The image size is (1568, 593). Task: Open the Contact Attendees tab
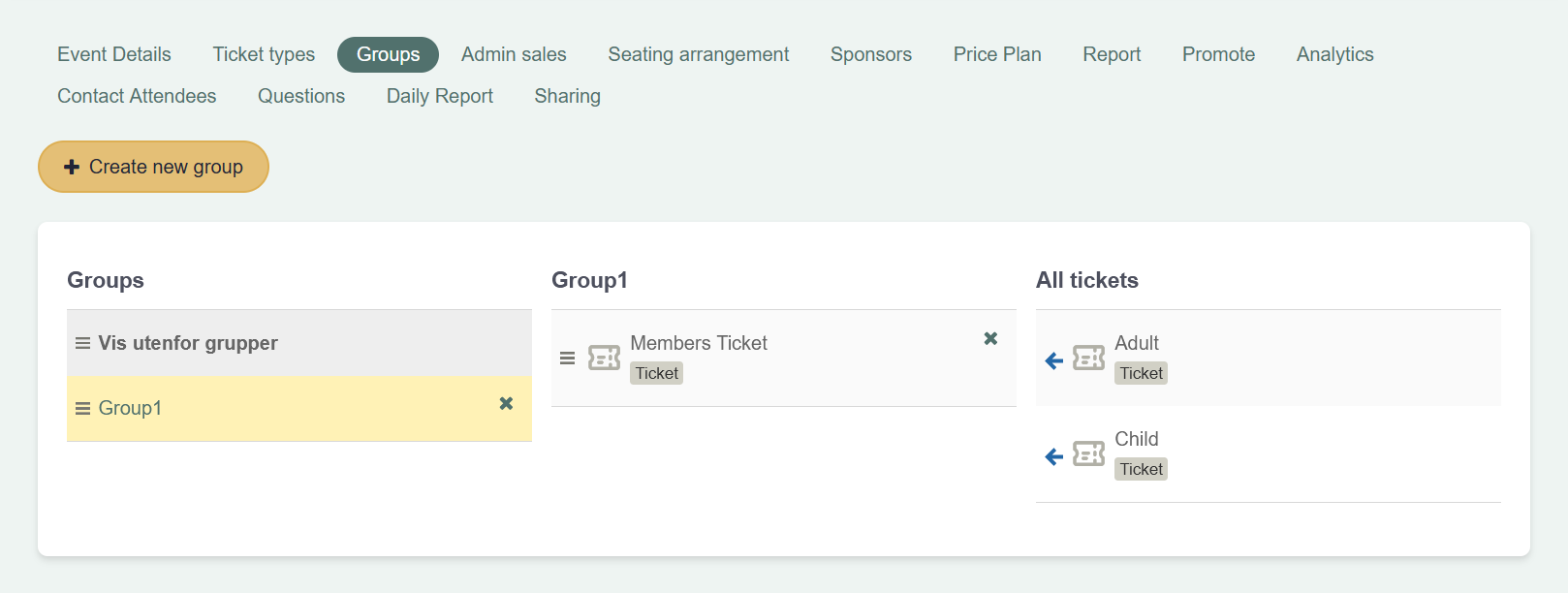click(x=137, y=96)
